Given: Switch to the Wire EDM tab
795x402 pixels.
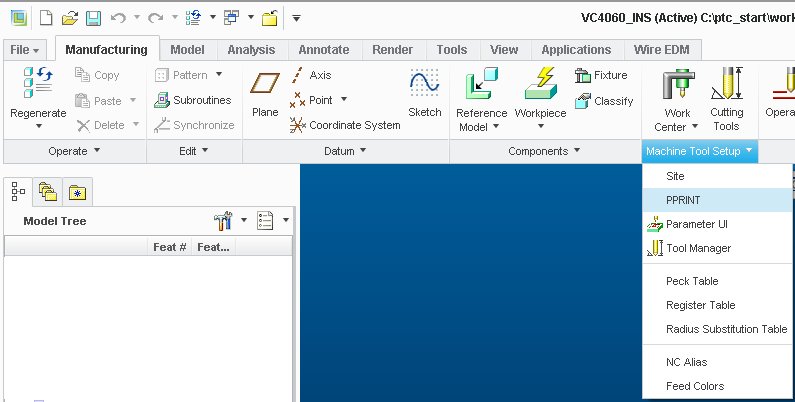Looking at the screenshot, I should pos(661,50).
